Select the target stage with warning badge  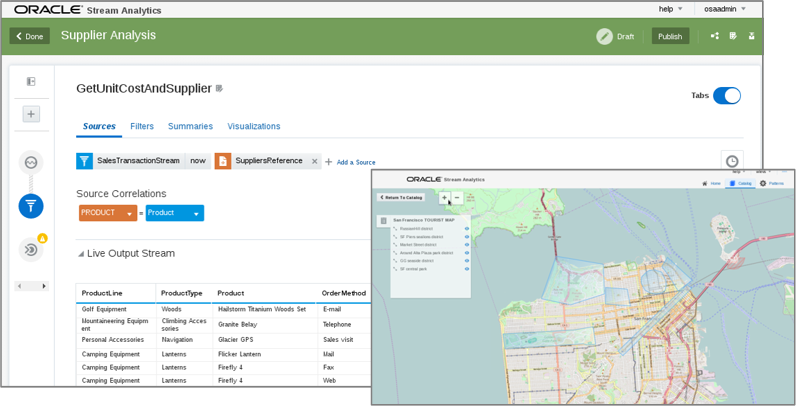pyautogui.click(x=31, y=250)
